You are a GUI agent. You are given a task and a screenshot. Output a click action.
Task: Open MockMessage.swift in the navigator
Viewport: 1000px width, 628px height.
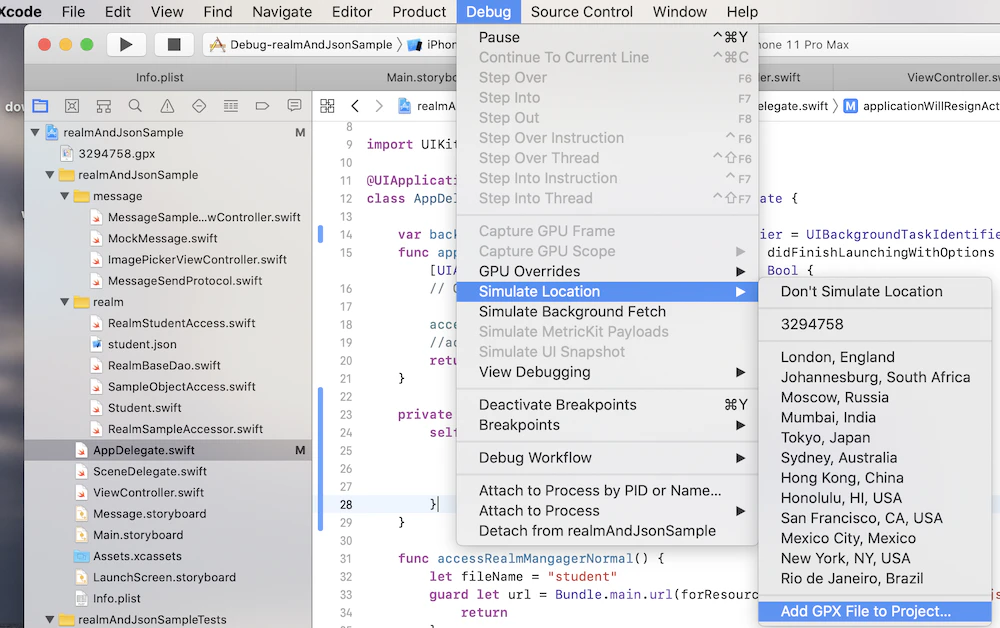(x=163, y=238)
